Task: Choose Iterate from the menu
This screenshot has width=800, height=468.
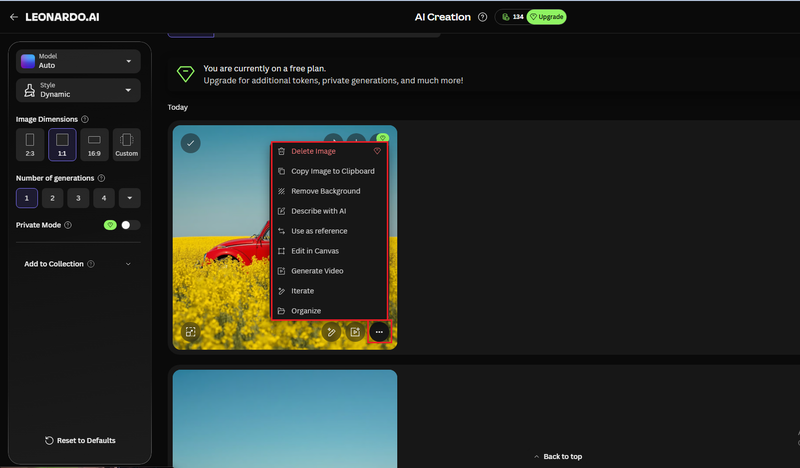Action: tap(329, 290)
